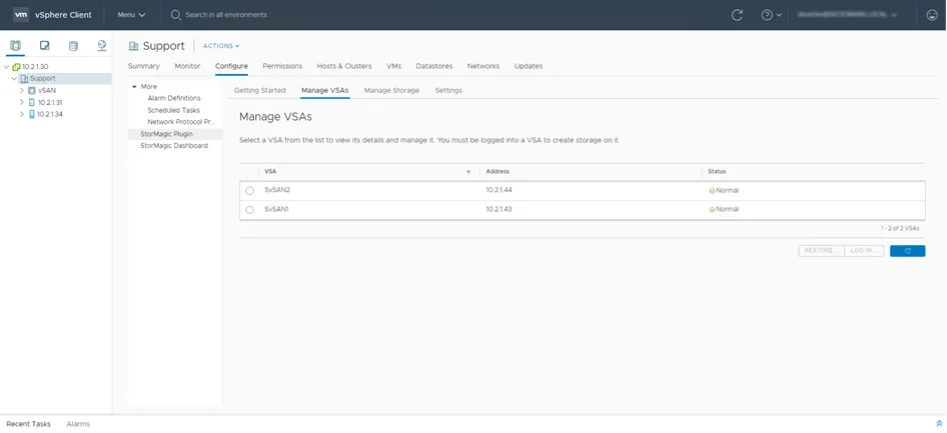Image resolution: width=947 pixels, height=433 pixels.
Task: Open the Recent Tasks tab at bottom
Action: [x=28, y=424]
